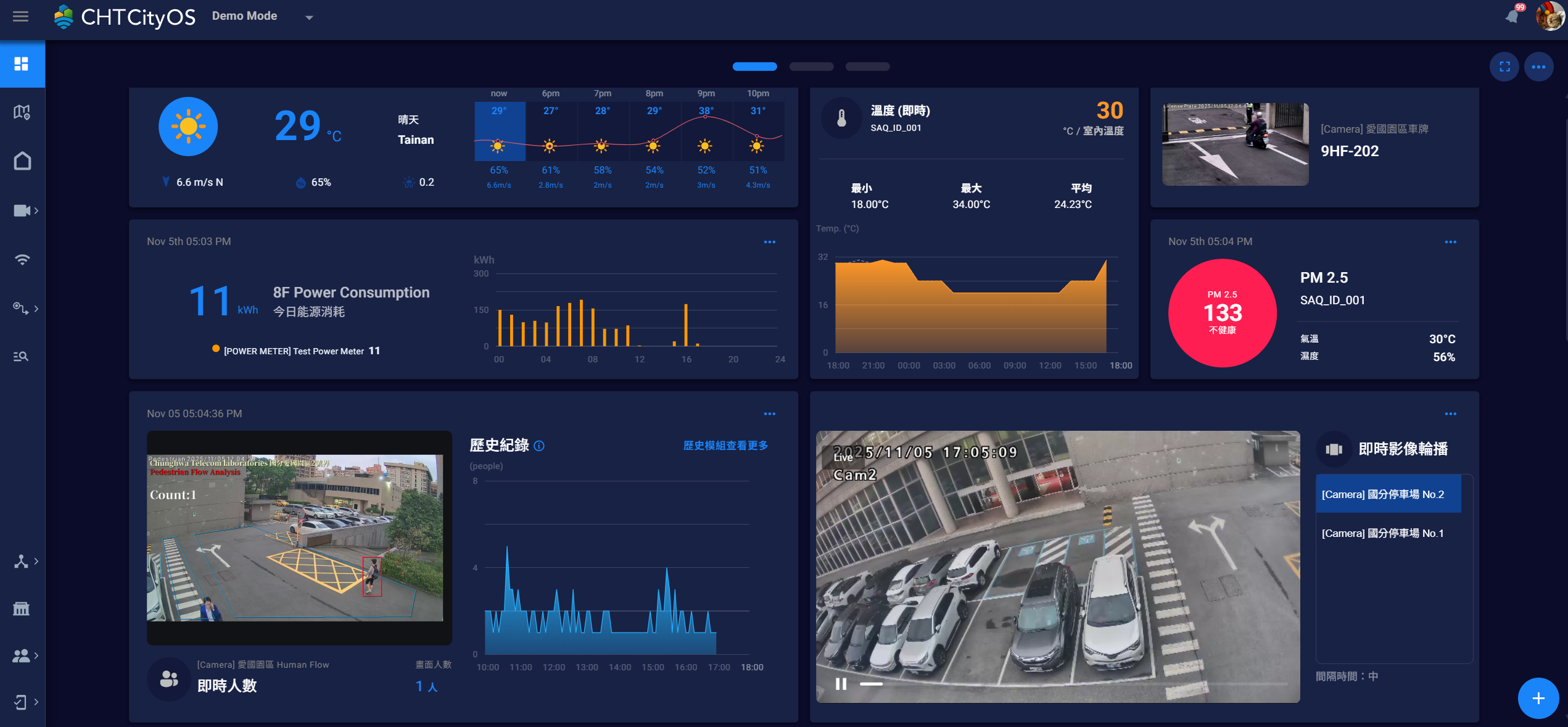The image size is (1568, 727).
Task: Open the map sidebar icon
Action: point(22,112)
